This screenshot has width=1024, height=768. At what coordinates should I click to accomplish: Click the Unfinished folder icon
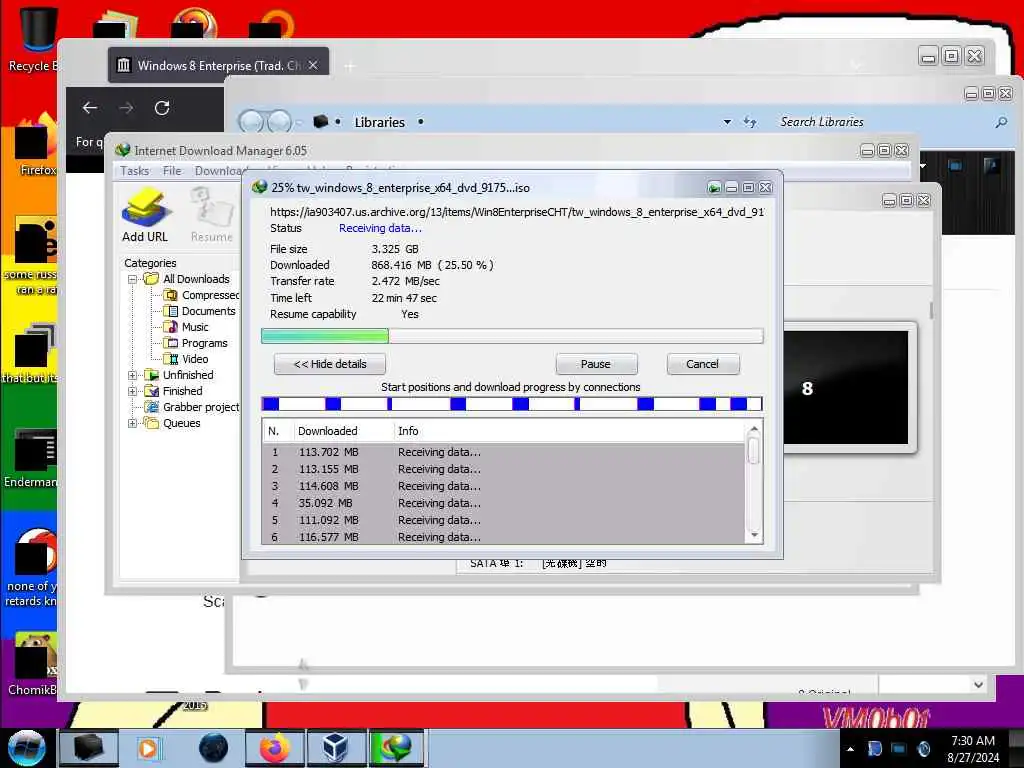pyautogui.click(x=152, y=375)
